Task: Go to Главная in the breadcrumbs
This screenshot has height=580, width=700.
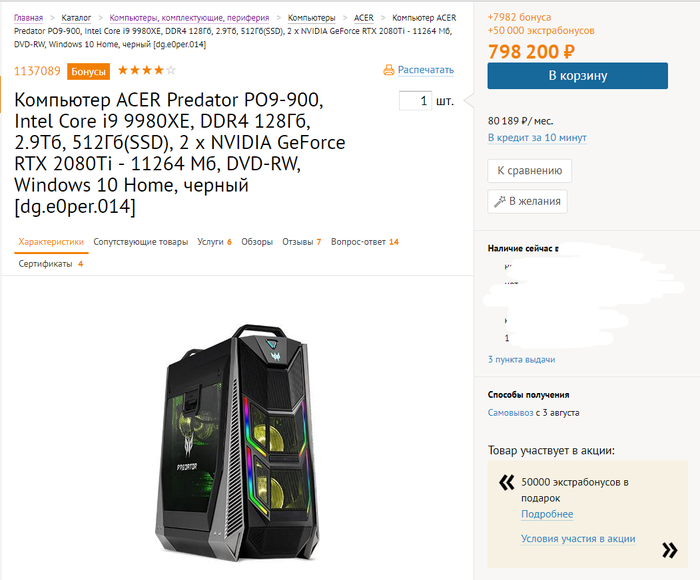Action: (x=29, y=18)
